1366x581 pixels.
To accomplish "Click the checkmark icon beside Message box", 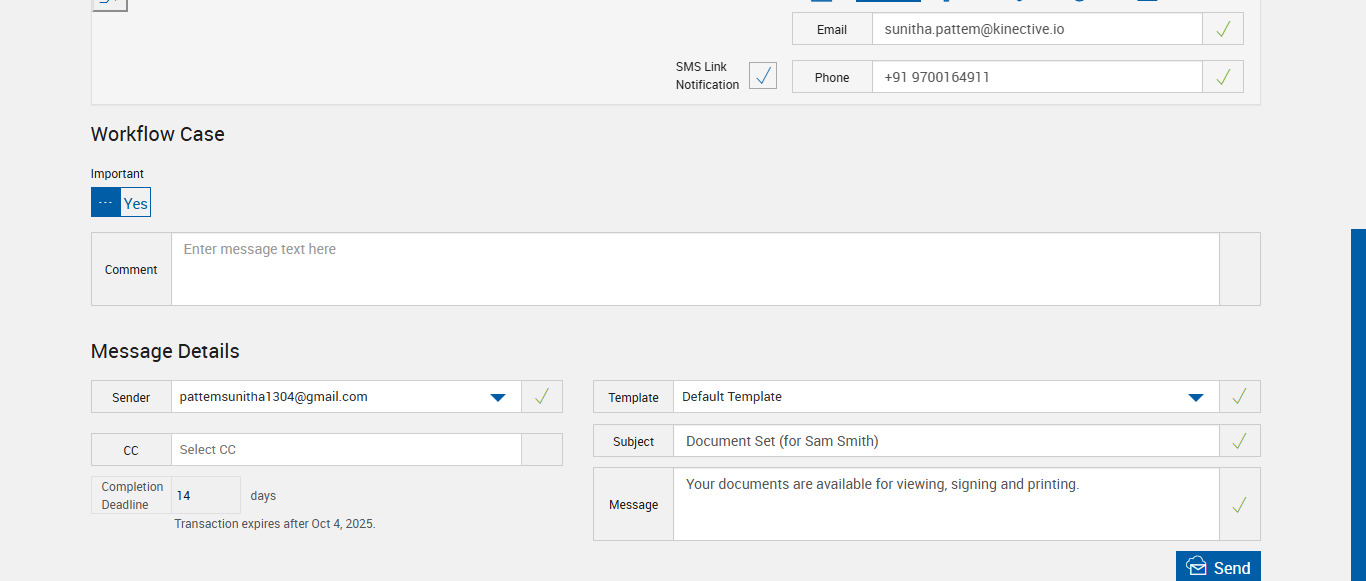I will pyautogui.click(x=1239, y=505).
